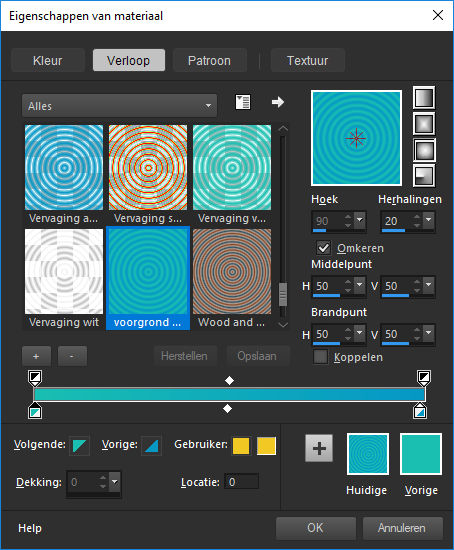Click the gradient color bar

click(x=229, y=394)
